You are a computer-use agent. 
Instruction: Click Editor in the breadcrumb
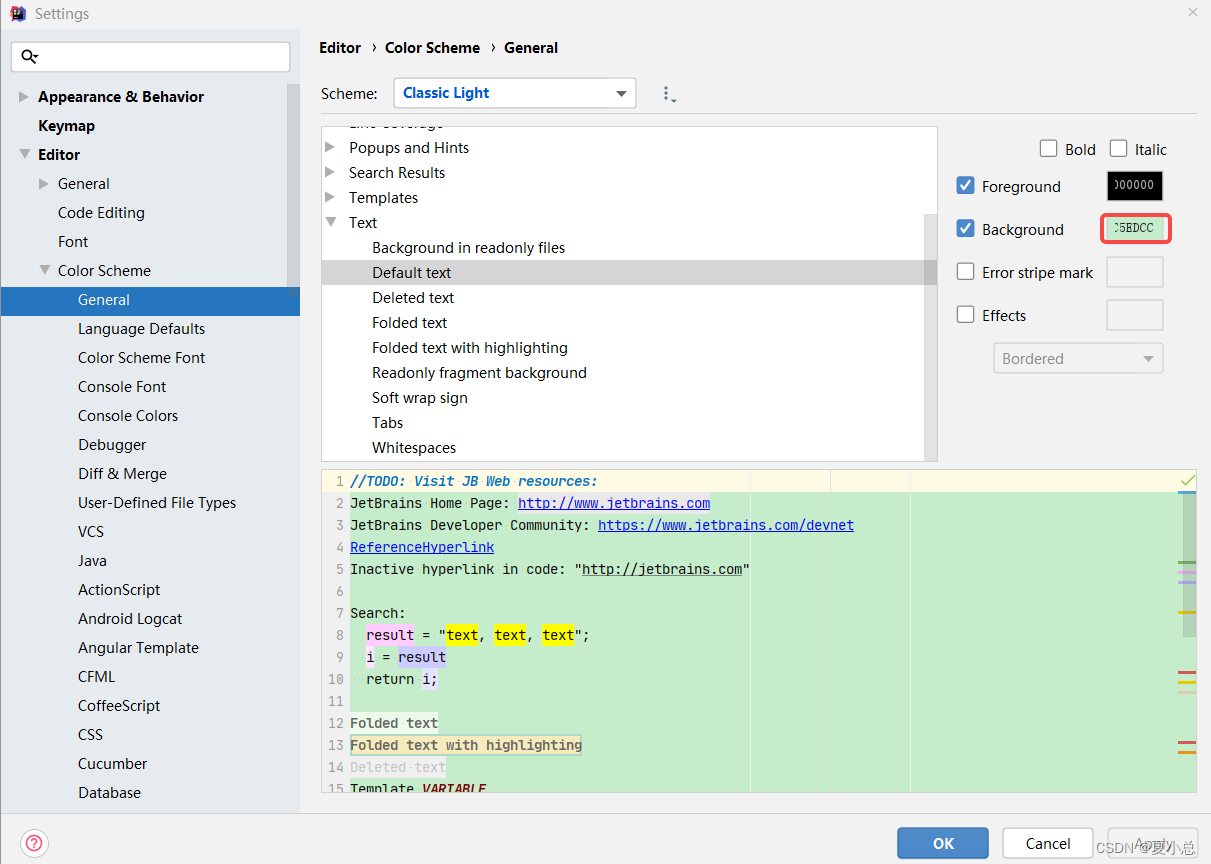click(x=340, y=47)
